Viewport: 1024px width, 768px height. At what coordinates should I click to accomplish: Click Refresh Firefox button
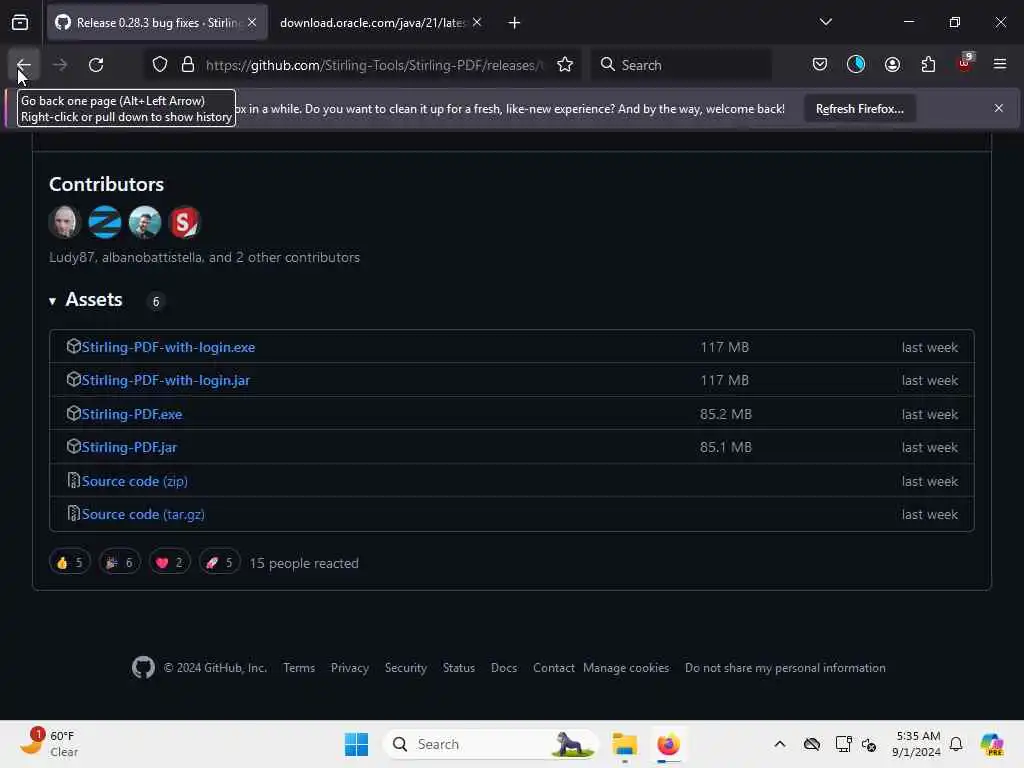[859, 109]
